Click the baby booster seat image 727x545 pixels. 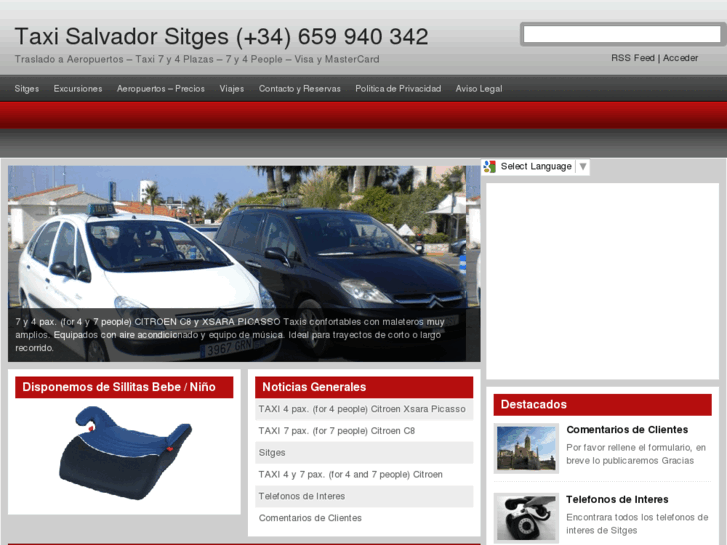coord(125,453)
